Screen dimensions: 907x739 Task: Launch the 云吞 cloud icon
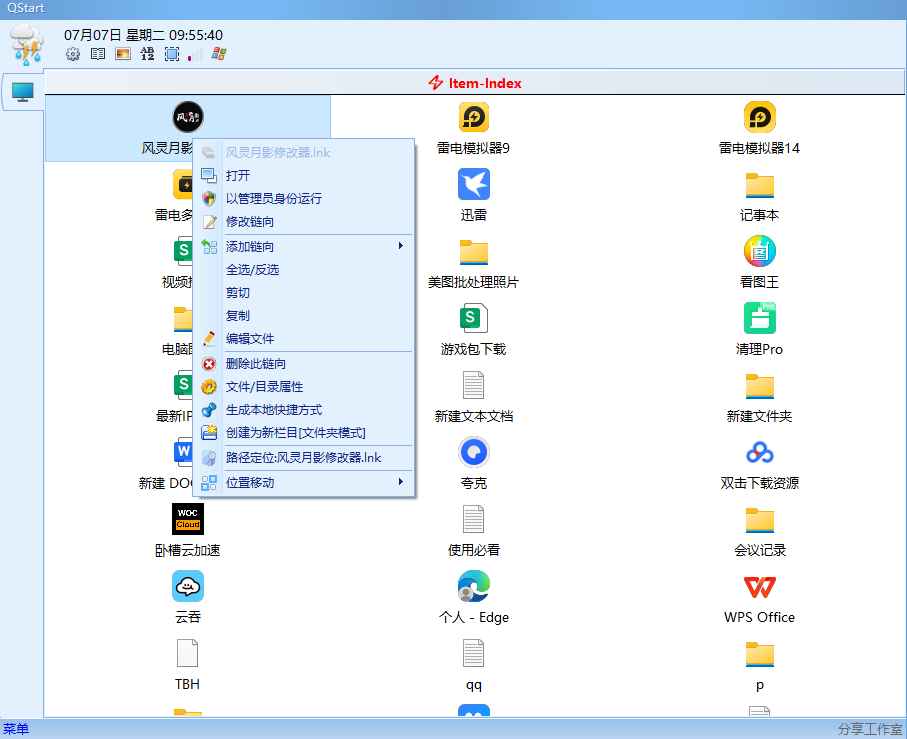click(188, 586)
